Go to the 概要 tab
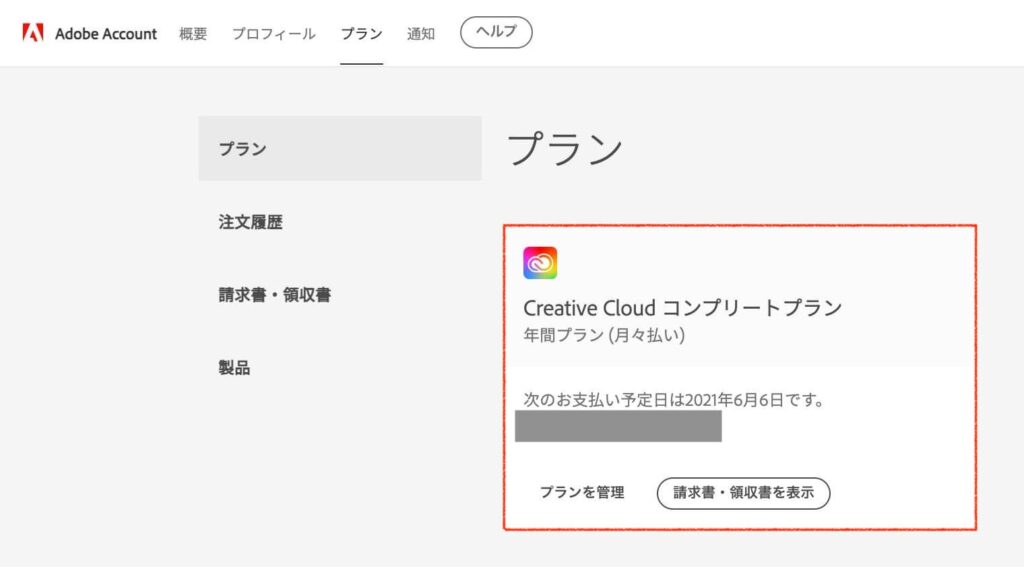This screenshot has width=1024, height=567. click(x=193, y=34)
